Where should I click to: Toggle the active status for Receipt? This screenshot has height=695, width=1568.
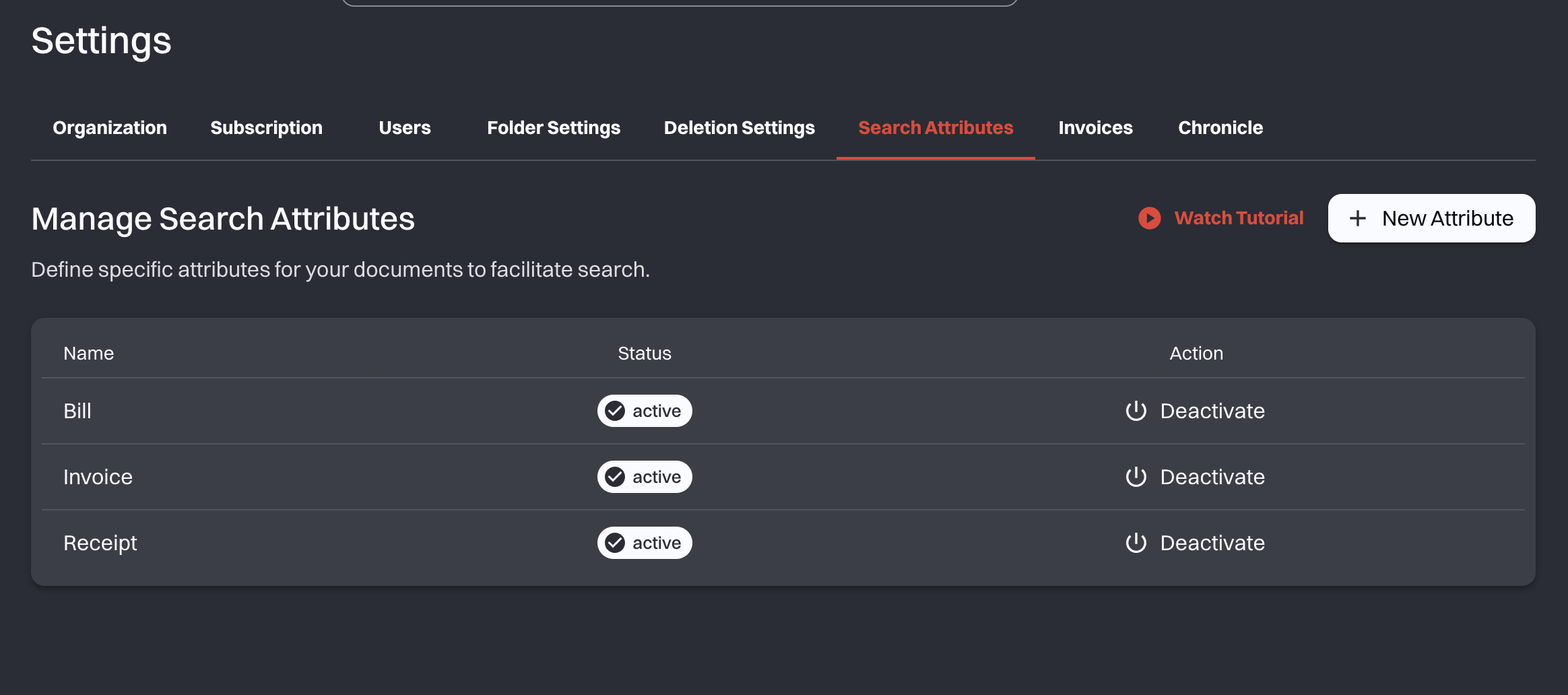click(x=644, y=542)
